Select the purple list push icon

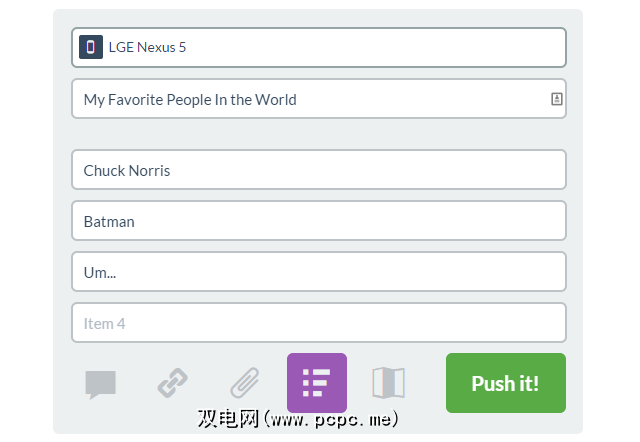(x=317, y=383)
